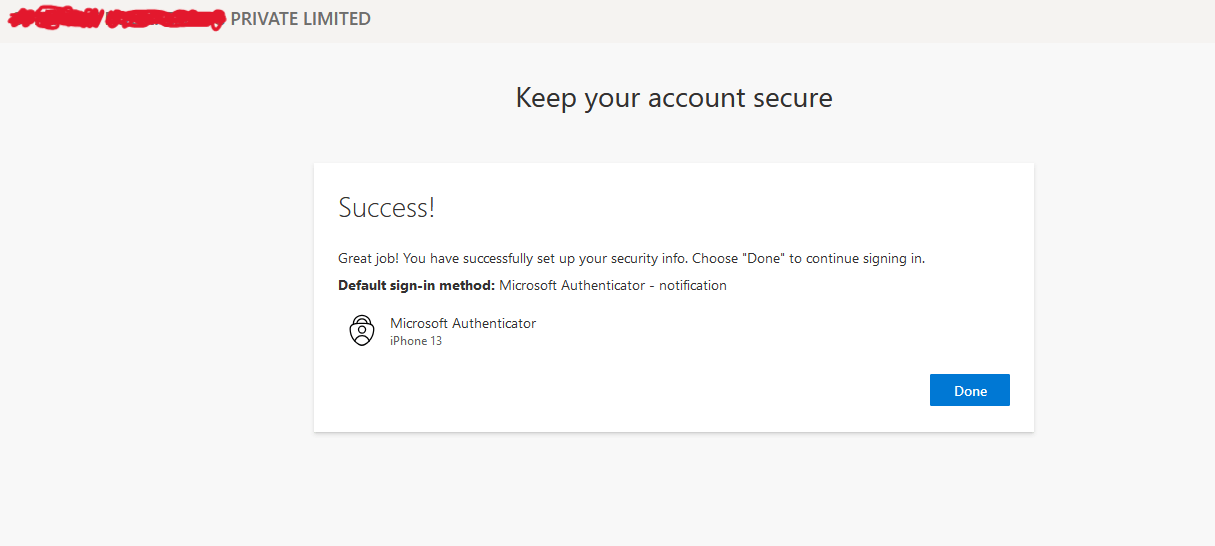The image size is (1215, 546).
Task: Click the Default sign-in method label
Action: point(416,285)
